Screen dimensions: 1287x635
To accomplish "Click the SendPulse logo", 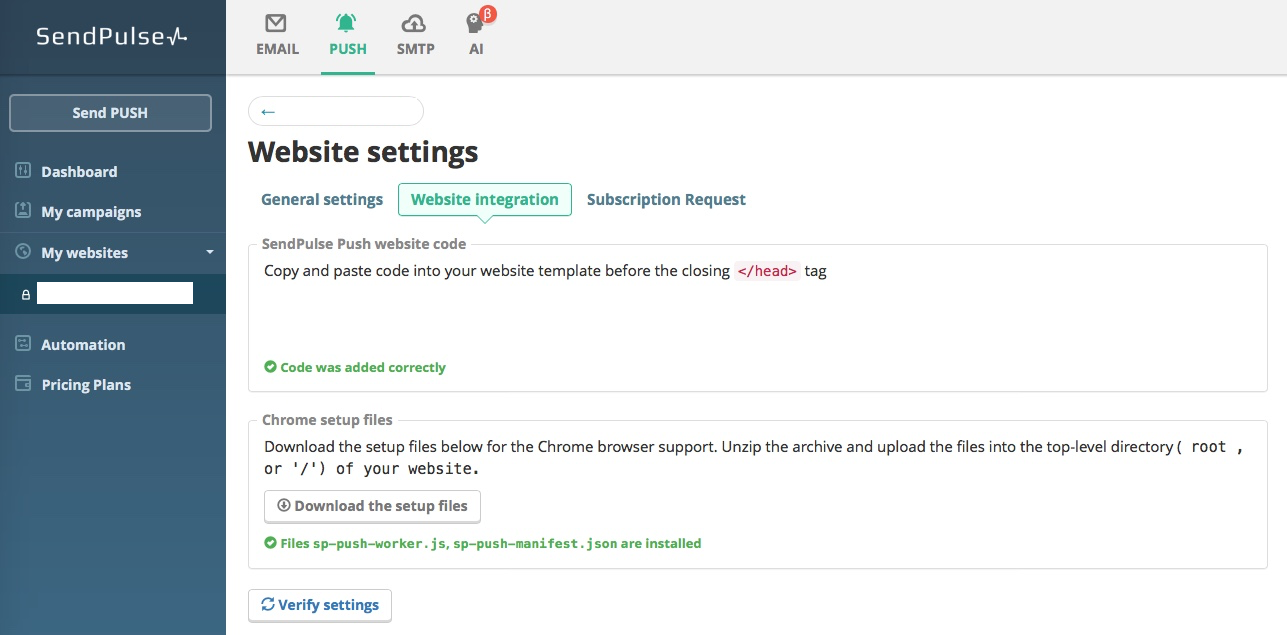I will pyautogui.click(x=112, y=37).
